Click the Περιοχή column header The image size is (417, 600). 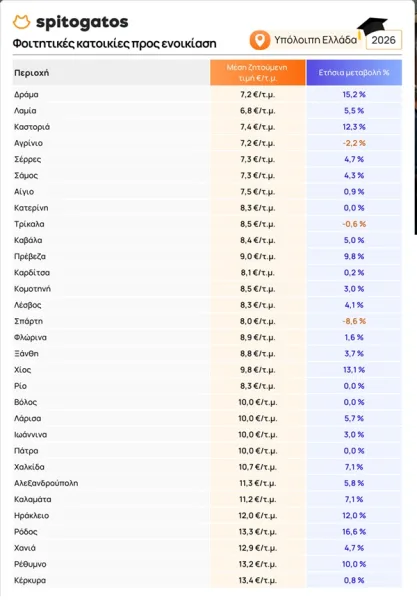coord(32,73)
